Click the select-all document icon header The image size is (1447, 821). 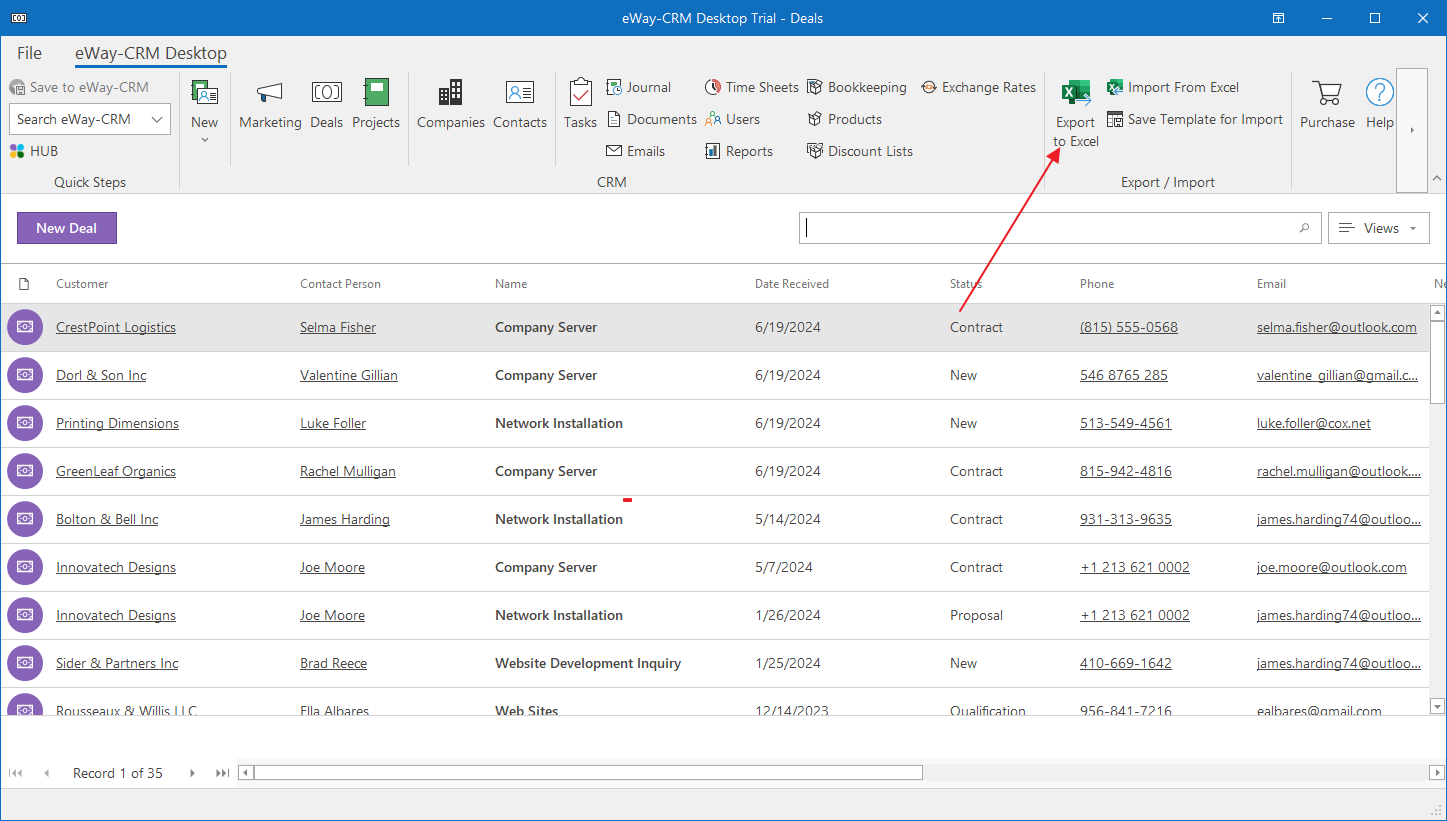point(25,284)
